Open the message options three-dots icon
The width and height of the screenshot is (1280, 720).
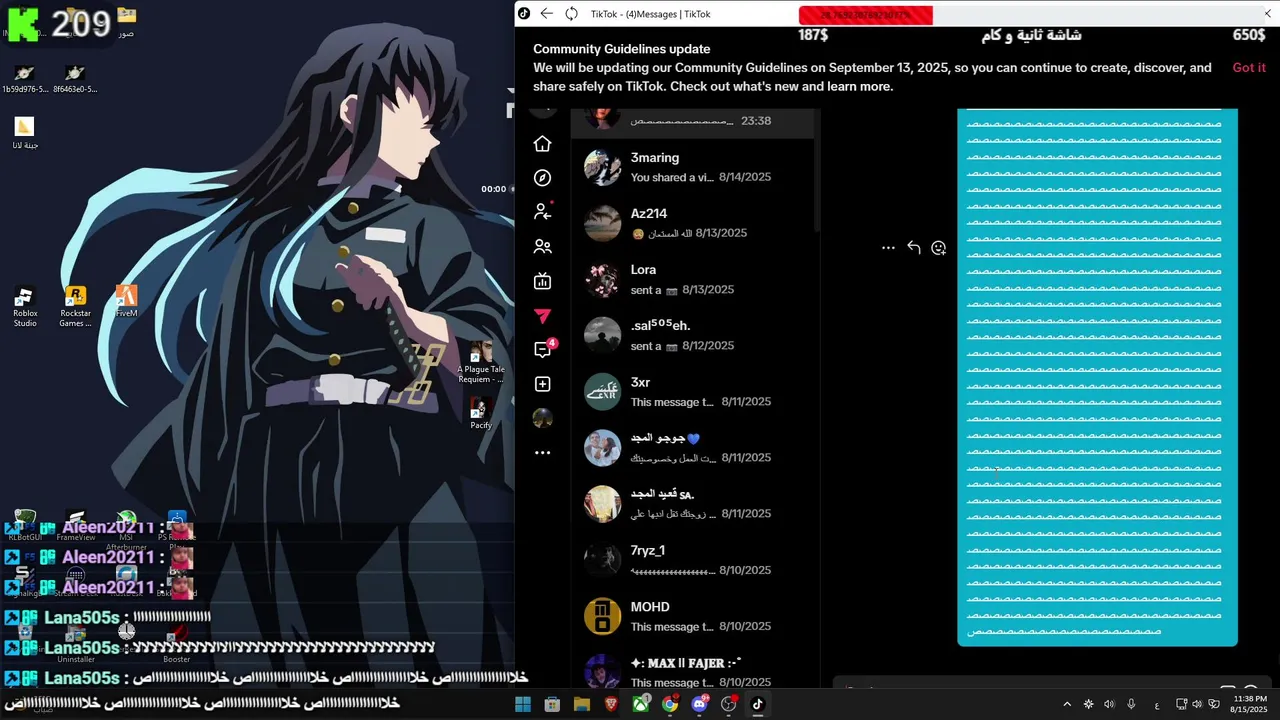[888, 248]
